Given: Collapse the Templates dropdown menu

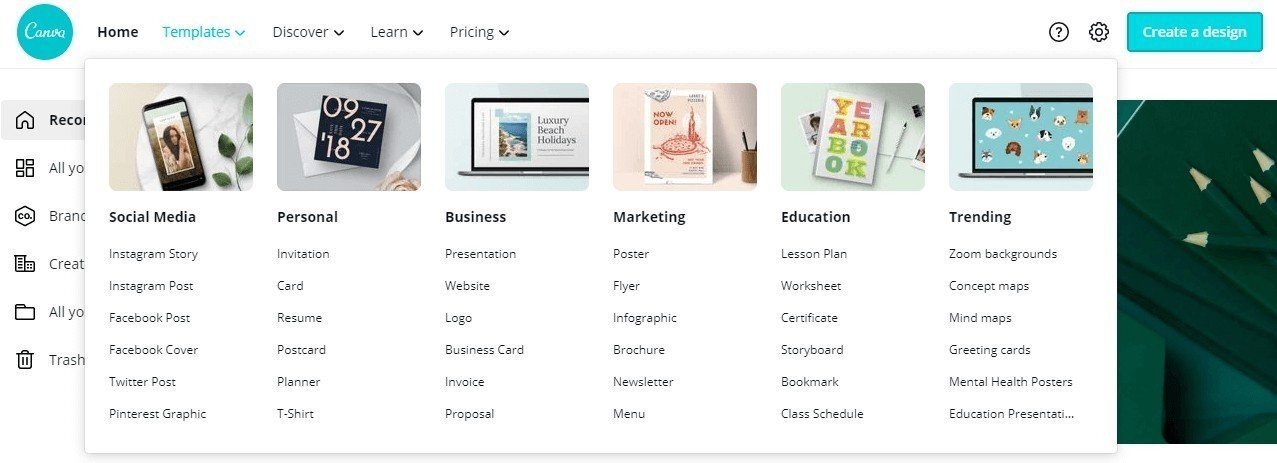Looking at the screenshot, I should [204, 32].
